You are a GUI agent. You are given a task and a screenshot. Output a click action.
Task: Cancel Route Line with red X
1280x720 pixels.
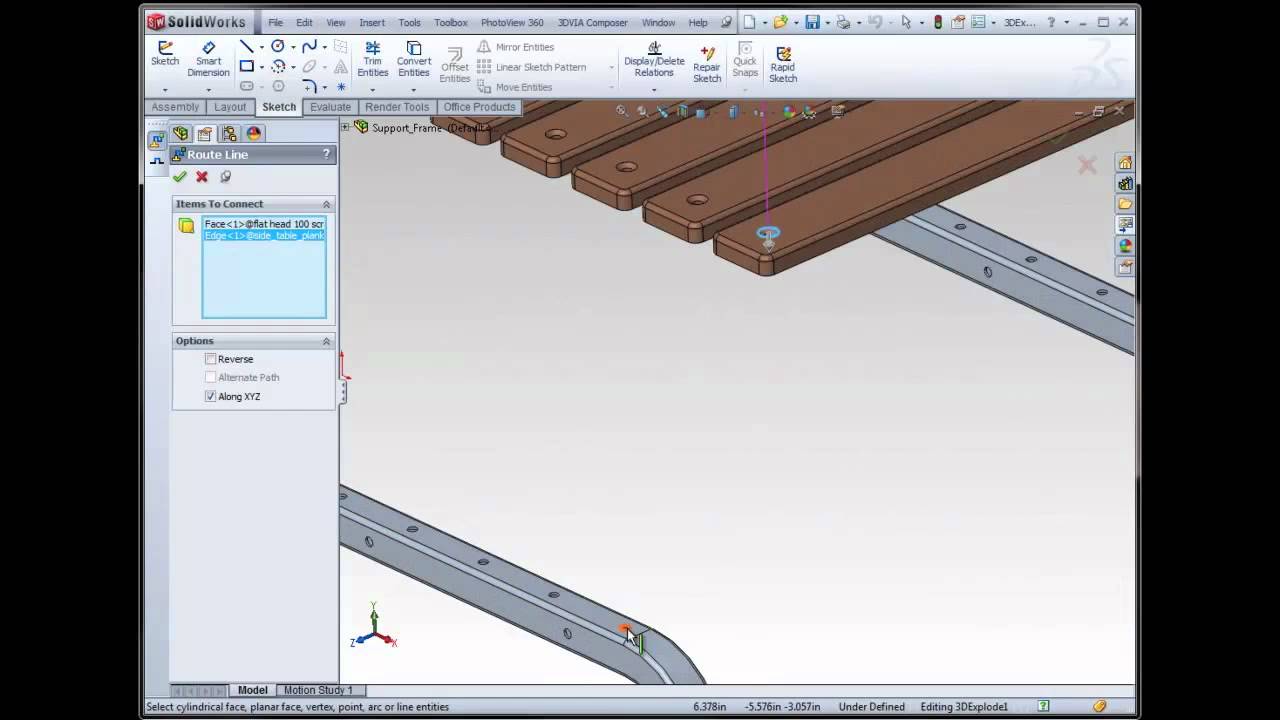tap(202, 177)
